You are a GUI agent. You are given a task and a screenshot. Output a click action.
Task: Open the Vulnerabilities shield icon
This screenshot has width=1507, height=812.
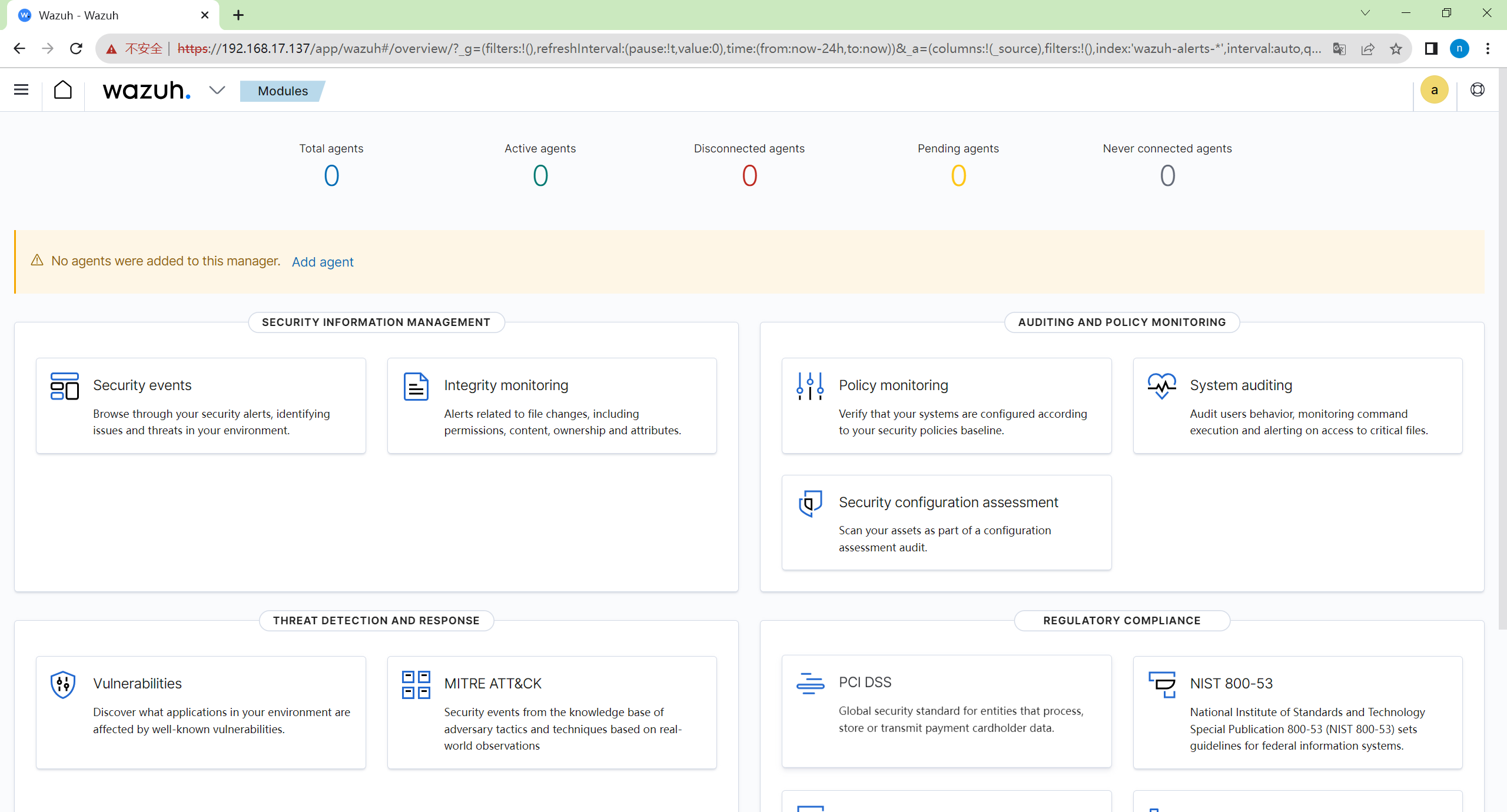63,684
